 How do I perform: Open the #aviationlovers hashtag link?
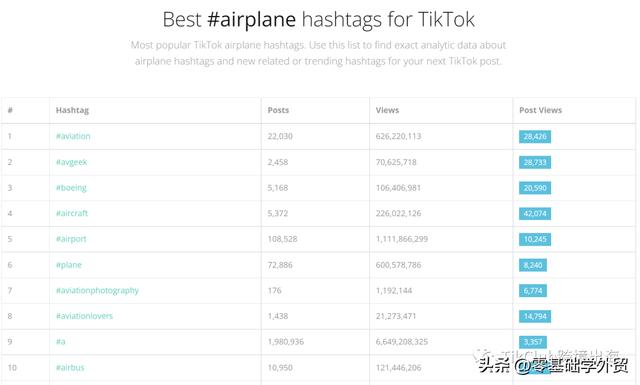point(84,316)
